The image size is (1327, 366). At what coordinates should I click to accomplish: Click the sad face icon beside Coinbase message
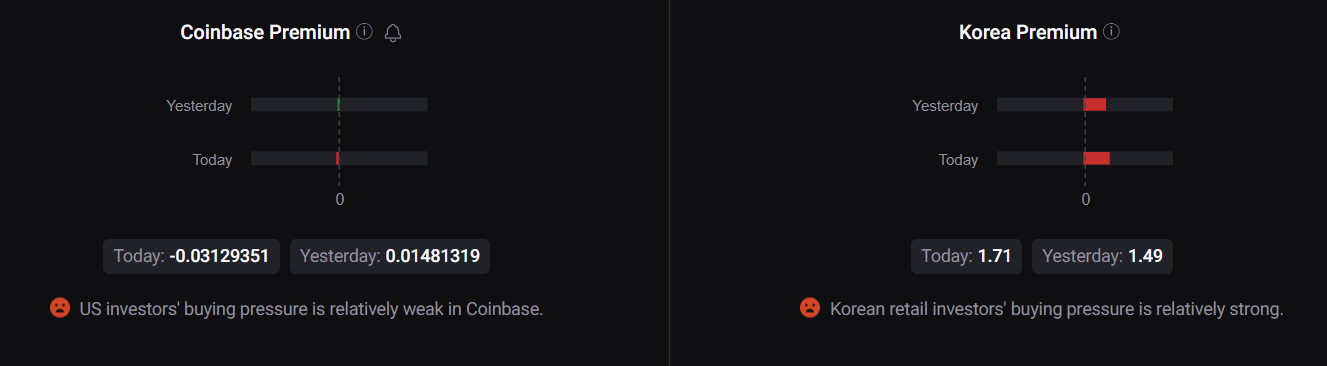coord(60,308)
